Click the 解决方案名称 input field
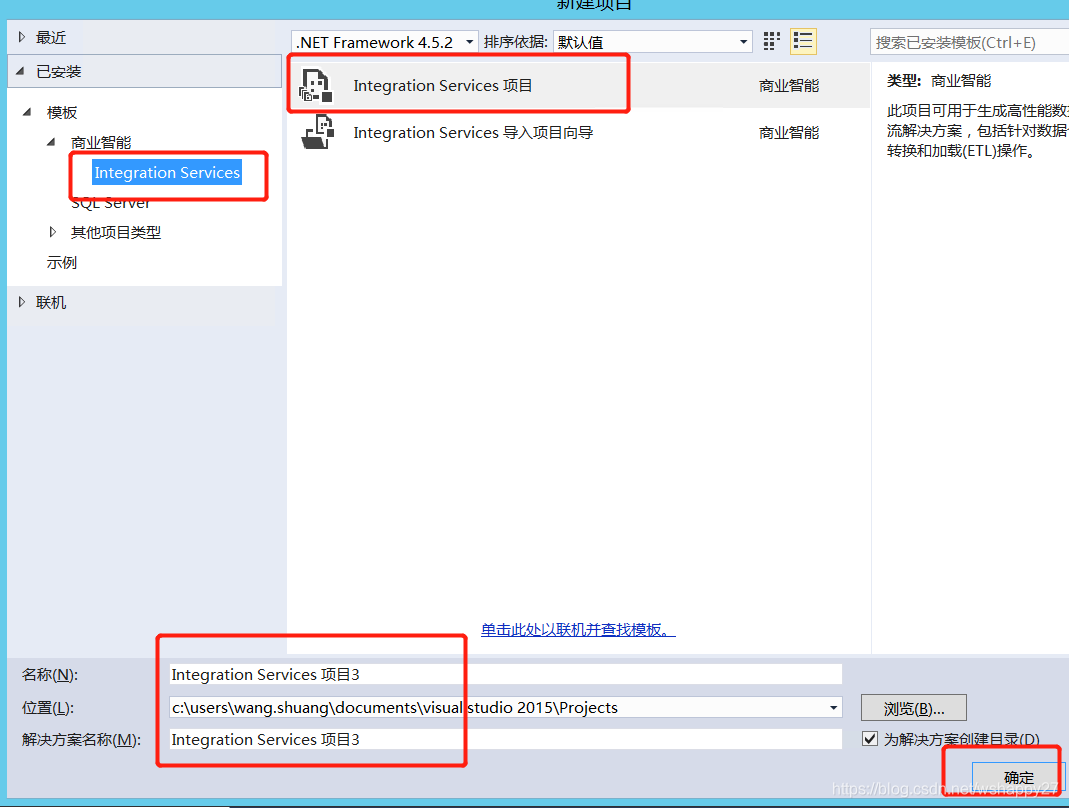Image resolution: width=1069 pixels, height=808 pixels. tap(506, 739)
